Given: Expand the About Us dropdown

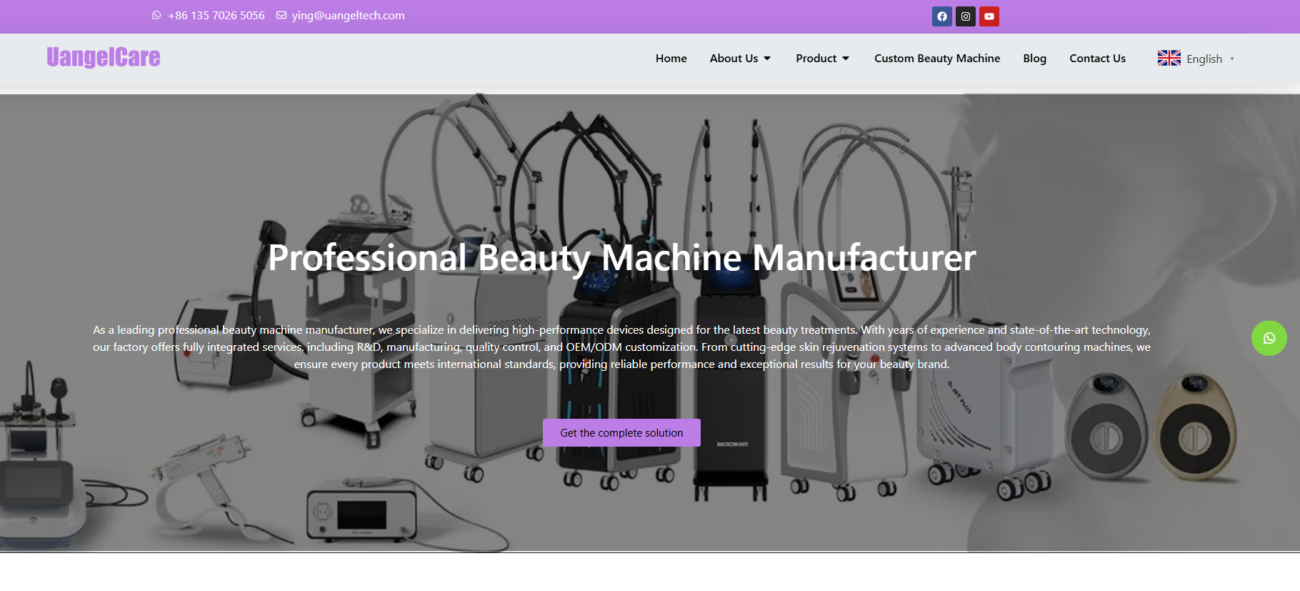Looking at the screenshot, I should coord(740,58).
